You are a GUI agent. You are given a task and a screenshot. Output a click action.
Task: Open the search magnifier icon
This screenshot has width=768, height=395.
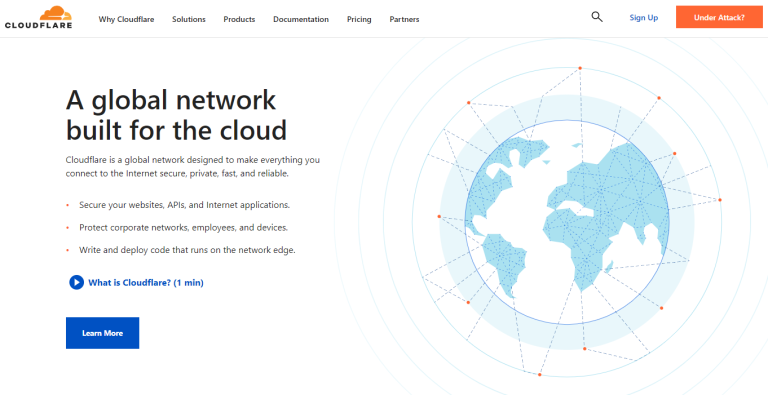597,17
